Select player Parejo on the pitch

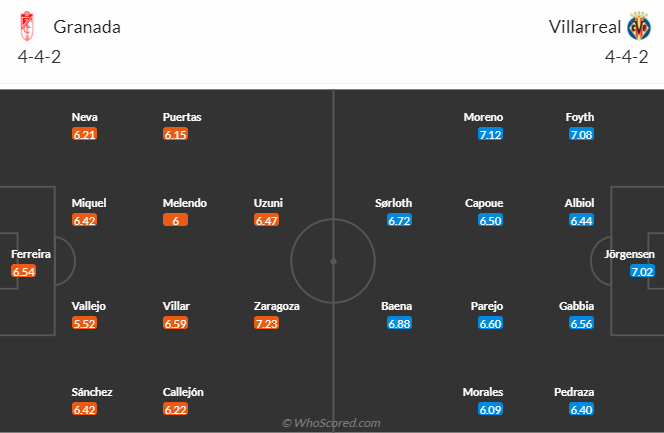click(490, 306)
